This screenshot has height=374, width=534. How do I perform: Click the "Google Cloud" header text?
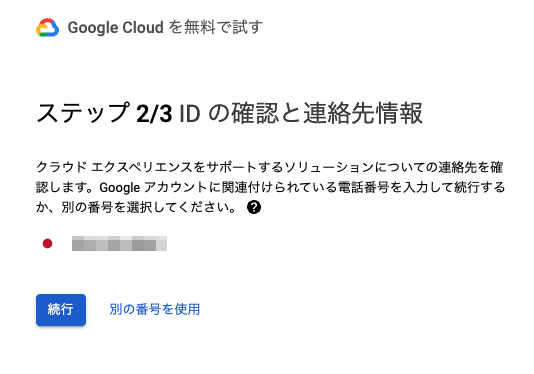click(116, 28)
